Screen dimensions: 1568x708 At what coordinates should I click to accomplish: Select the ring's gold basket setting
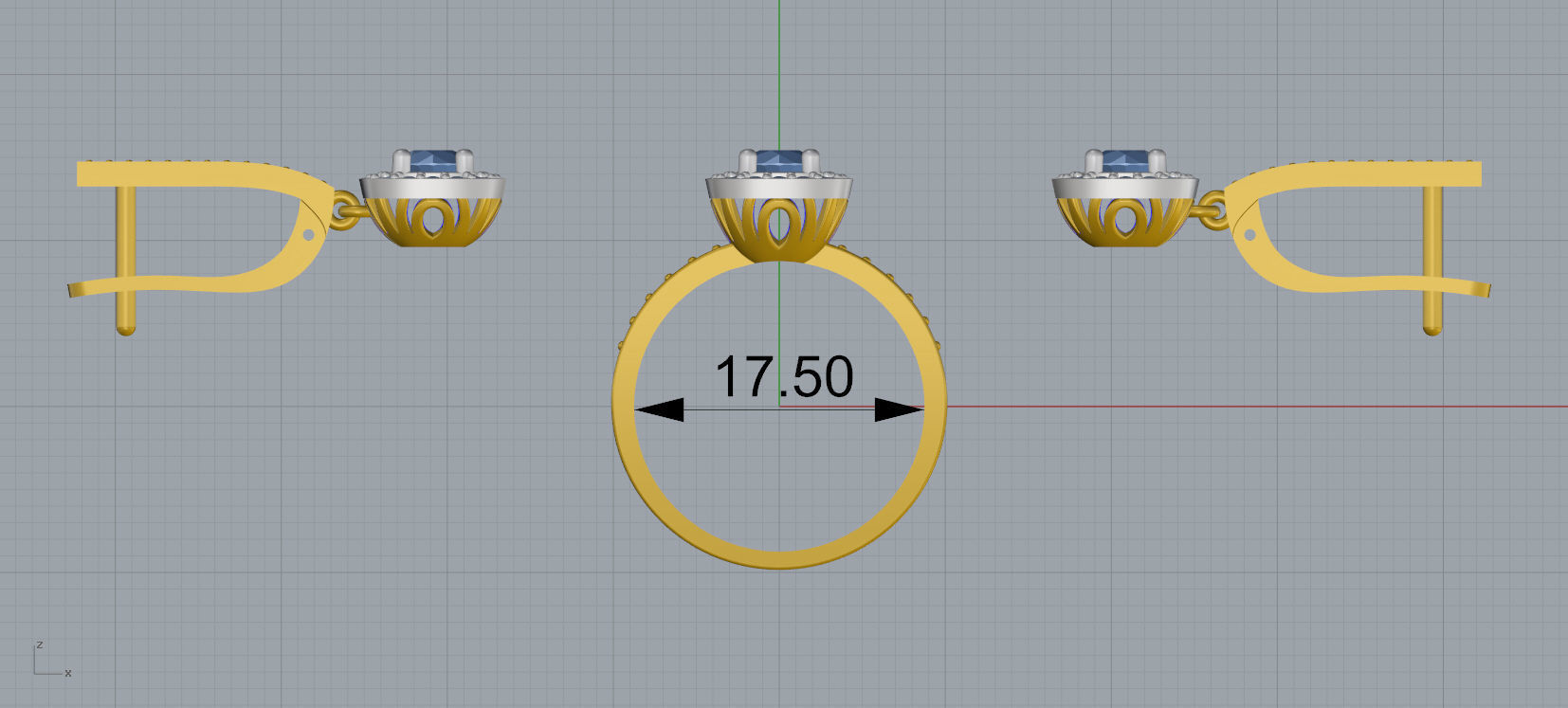[x=779, y=229]
